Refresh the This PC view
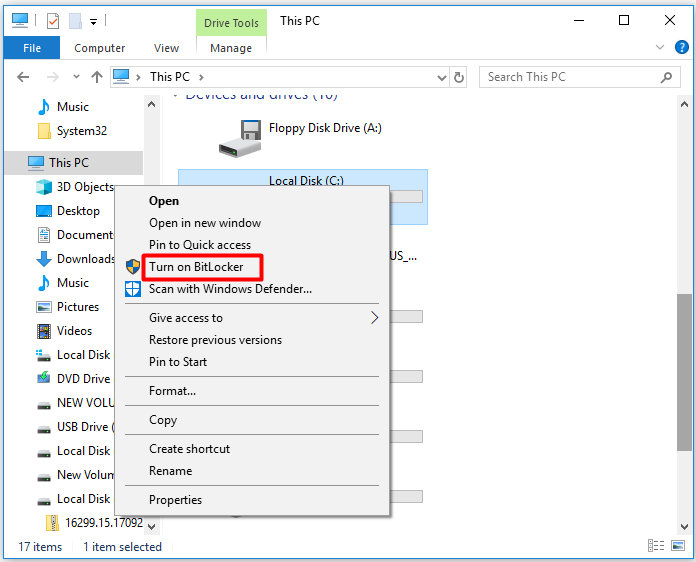This screenshot has width=696, height=562. [459, 78]
